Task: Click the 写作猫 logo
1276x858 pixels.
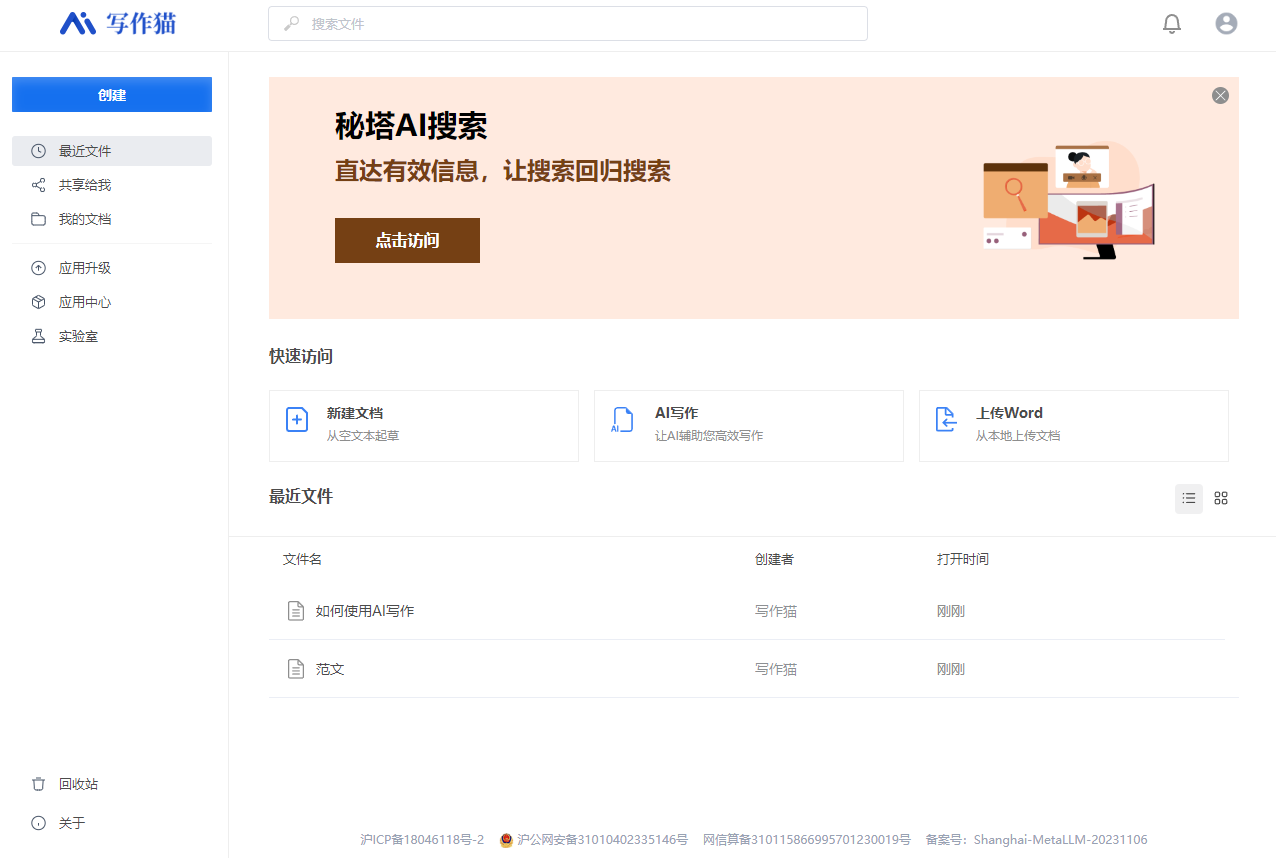Action: 117,23
